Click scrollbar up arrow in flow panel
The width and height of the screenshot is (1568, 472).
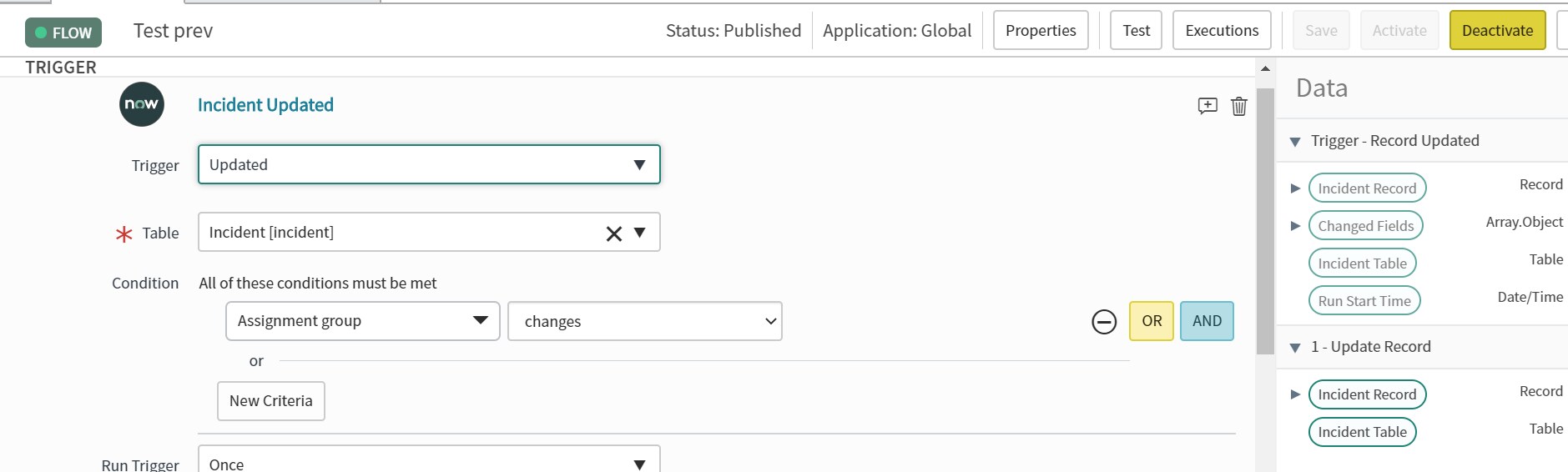[x=1265, y=68]
